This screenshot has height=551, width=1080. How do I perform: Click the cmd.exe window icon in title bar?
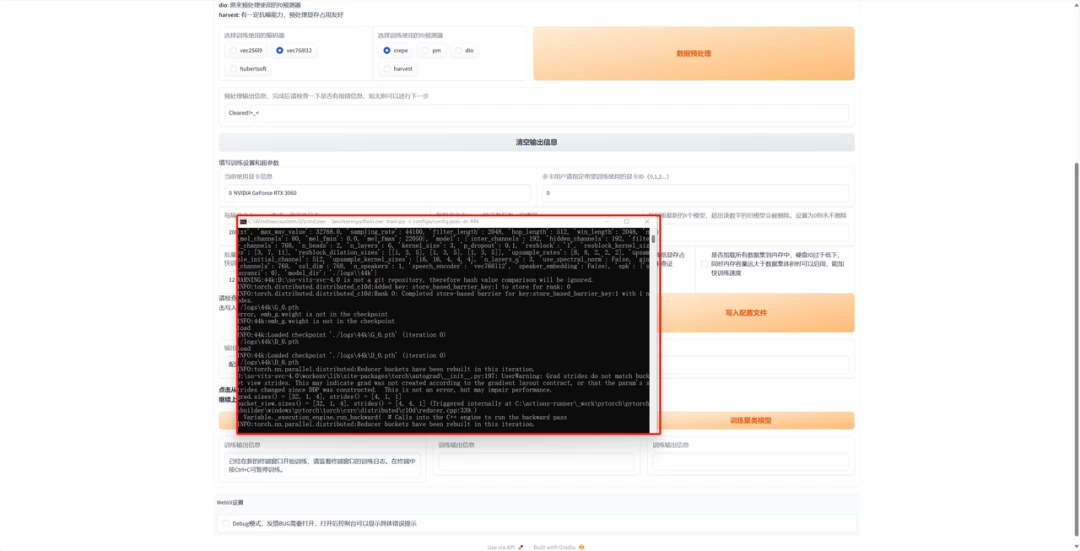tap(242, 222)
